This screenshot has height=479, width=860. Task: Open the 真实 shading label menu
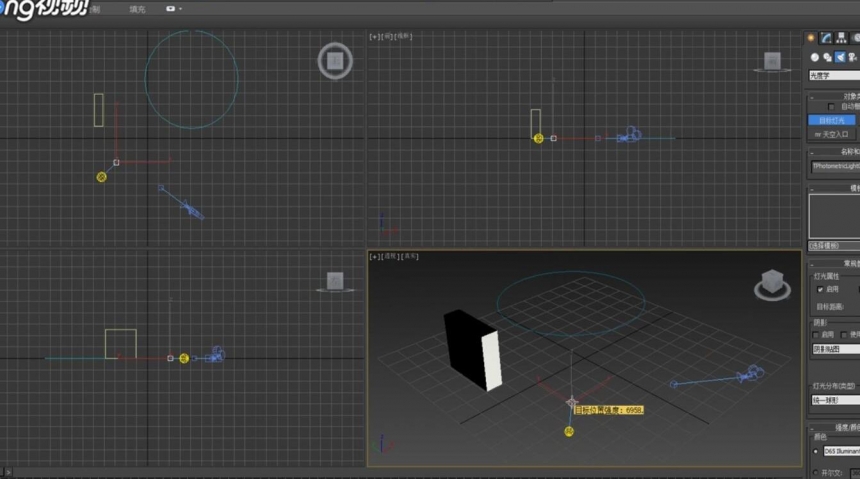coord(410,256)
